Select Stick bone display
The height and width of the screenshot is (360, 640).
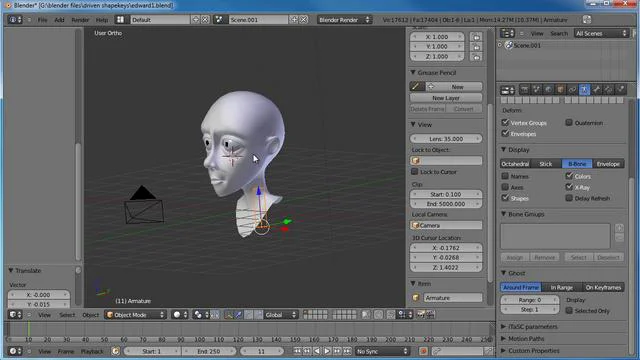click(x=546, y=164)
